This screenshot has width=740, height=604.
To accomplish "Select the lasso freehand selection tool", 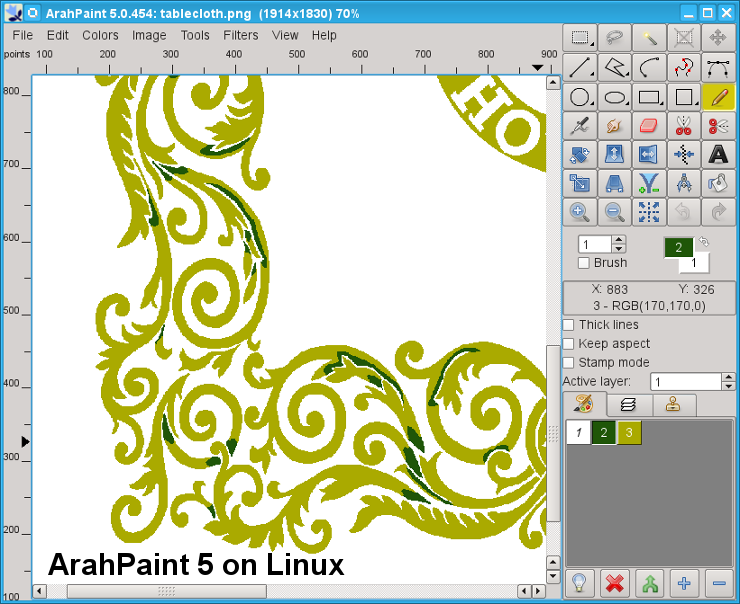I will tap(614, 38).
